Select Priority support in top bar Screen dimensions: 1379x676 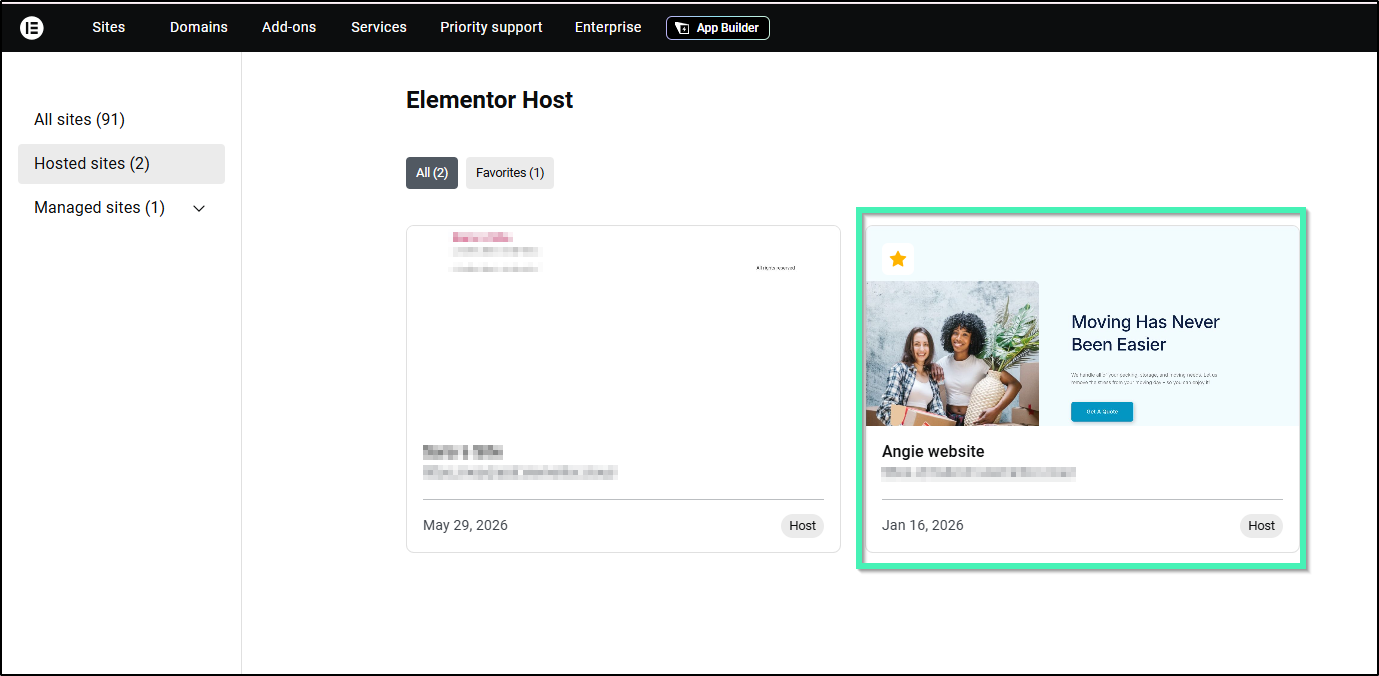pos(491,27)
